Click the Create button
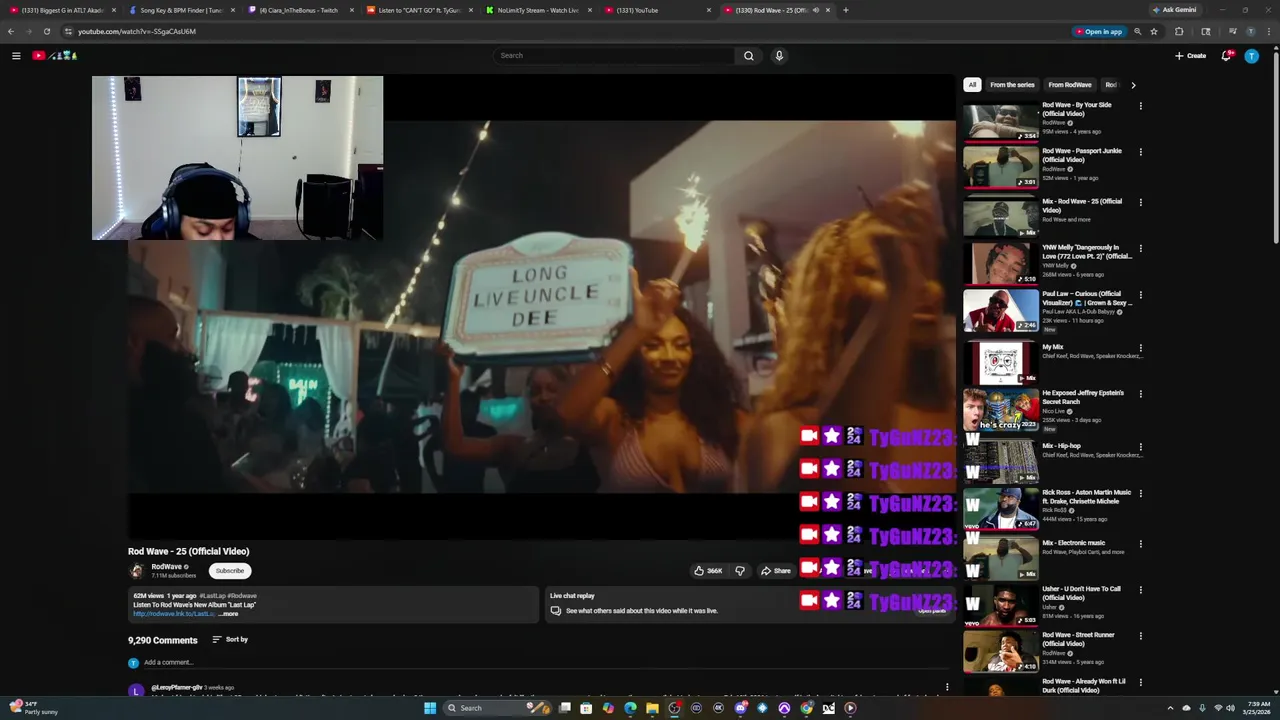Viewport: 1280px width, 720px height. [1190, 56]
